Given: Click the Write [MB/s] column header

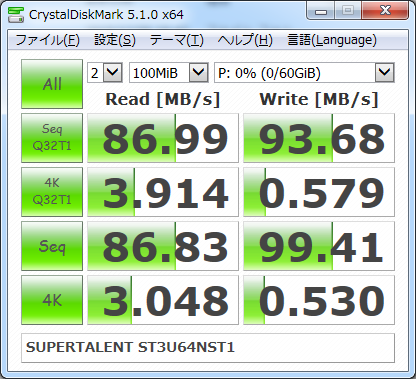Looking at the screenshot, I should (x=319, y=99).
